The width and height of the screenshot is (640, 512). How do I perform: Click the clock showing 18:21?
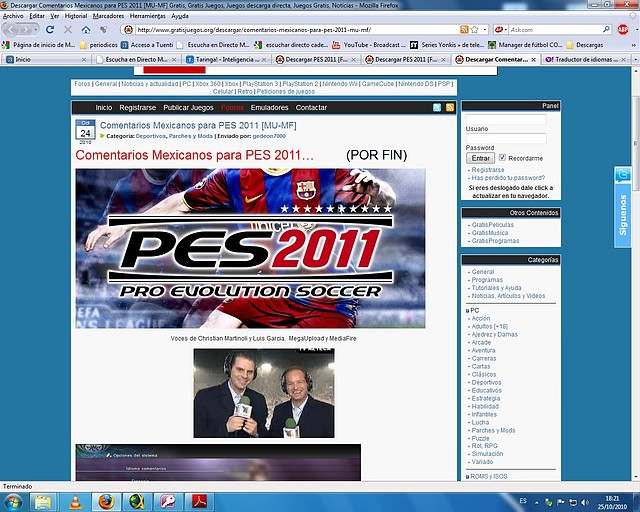tap(612, 499)
